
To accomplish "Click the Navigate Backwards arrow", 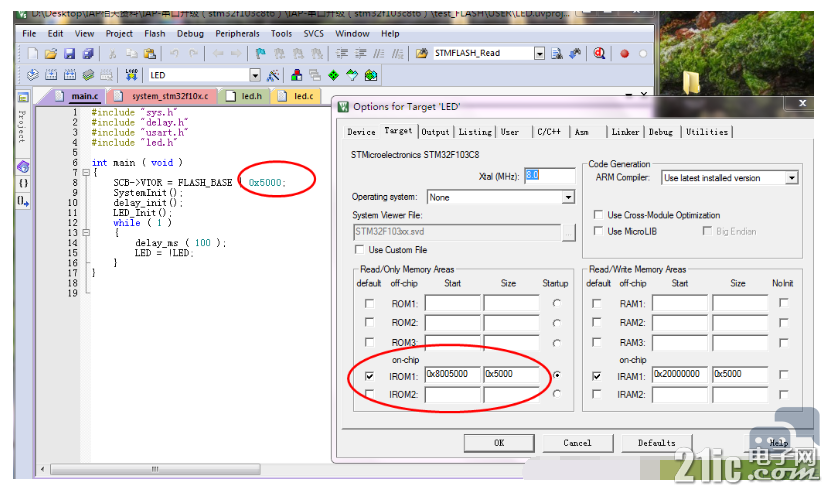I will 218,53.
